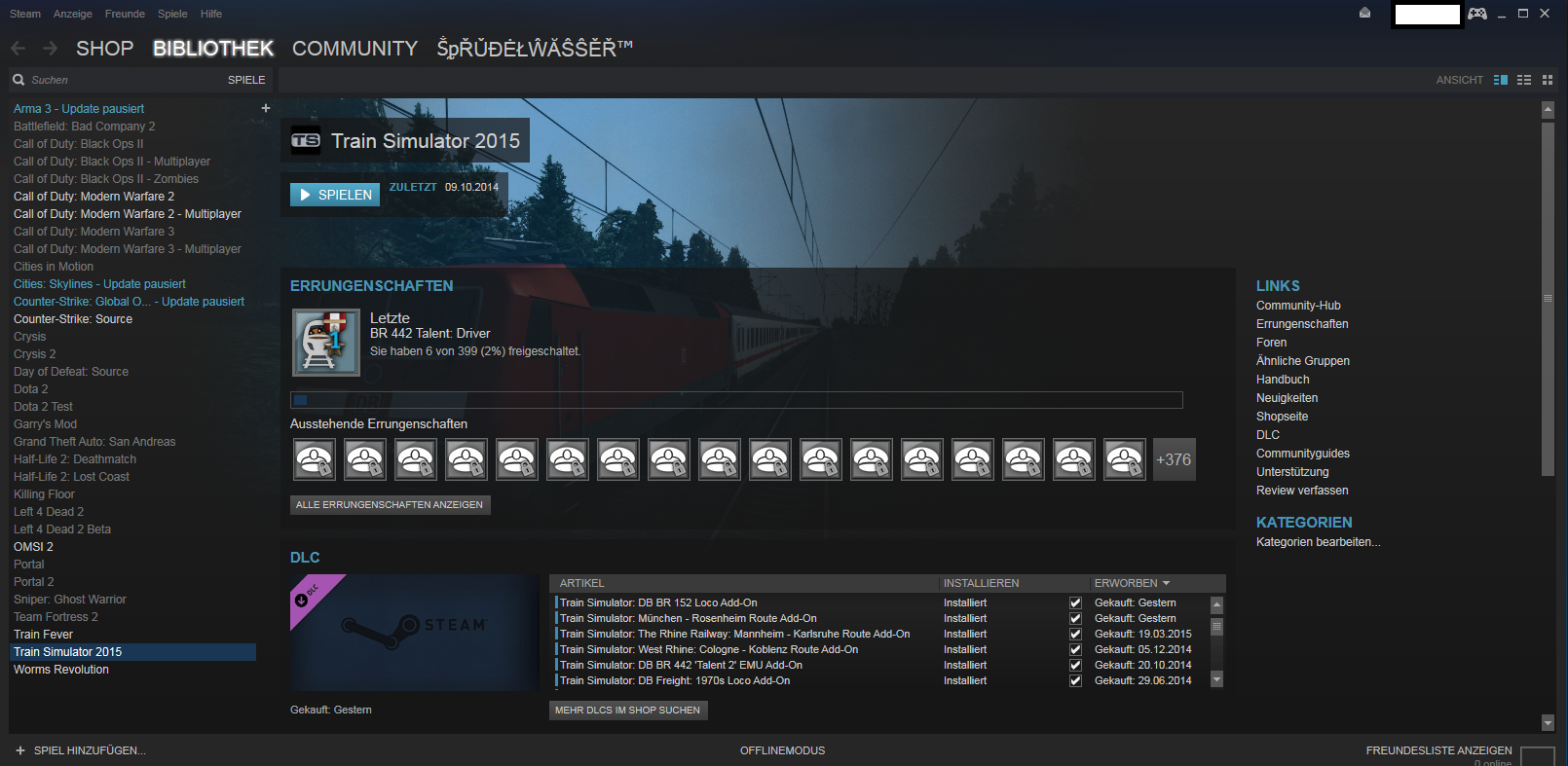Focus the Suchen search field

coord(117,80)
